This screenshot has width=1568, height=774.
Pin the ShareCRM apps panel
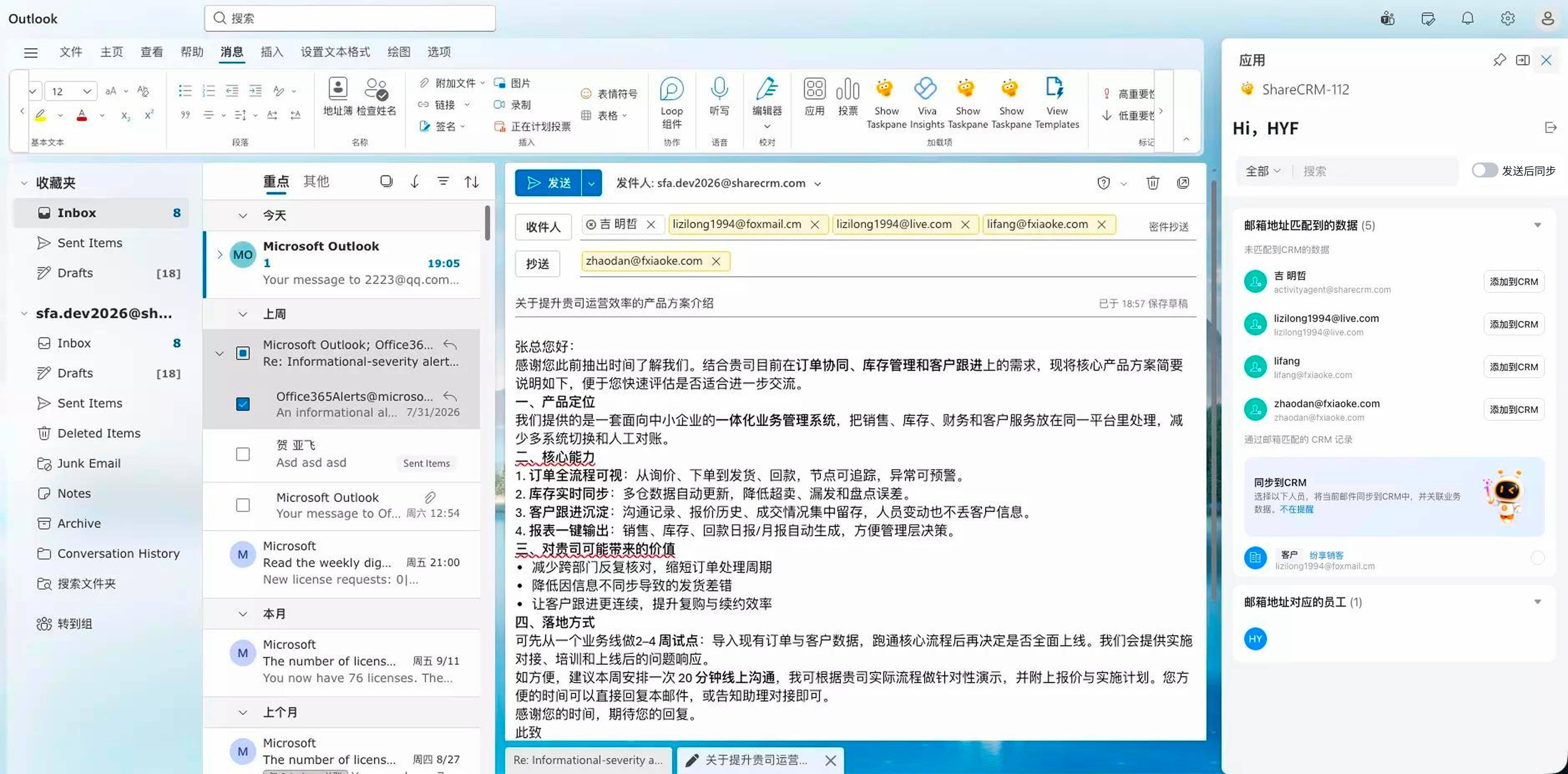pos(1499,60)
